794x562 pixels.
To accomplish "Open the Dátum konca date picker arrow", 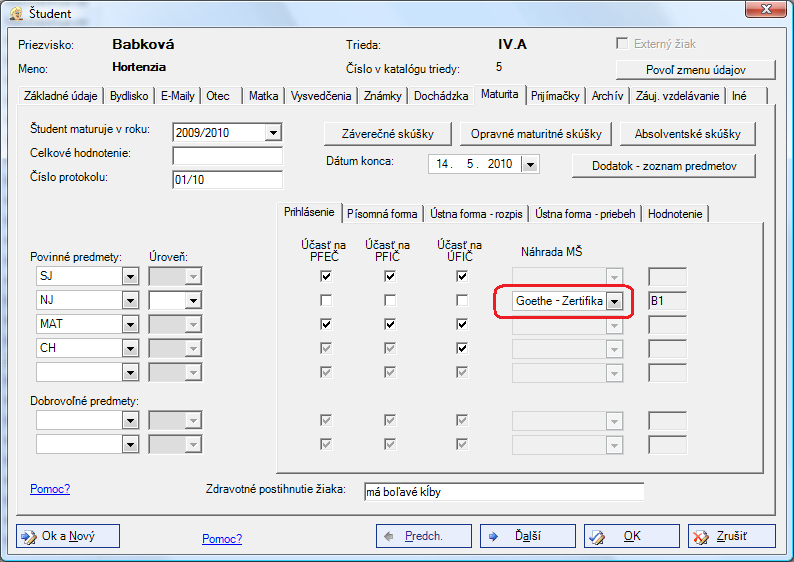I will pyautogui.click(x=530, y=164).
